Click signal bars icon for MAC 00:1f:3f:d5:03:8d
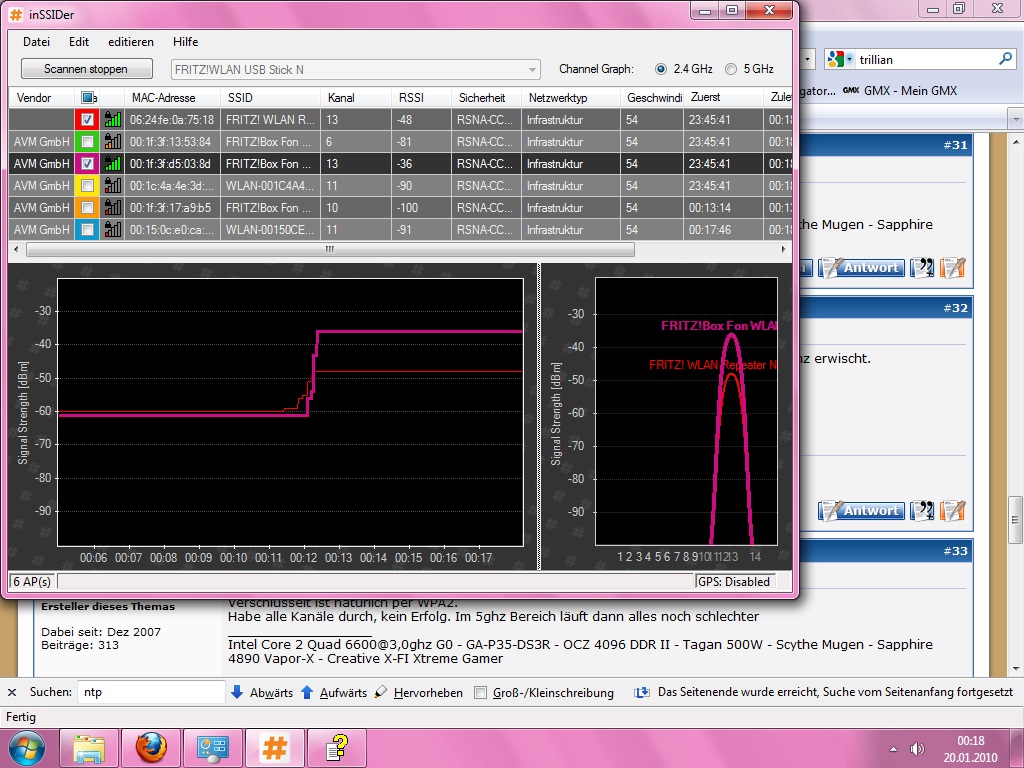The height and width of the screenshot is (768, 1024). tap(112, 163)
